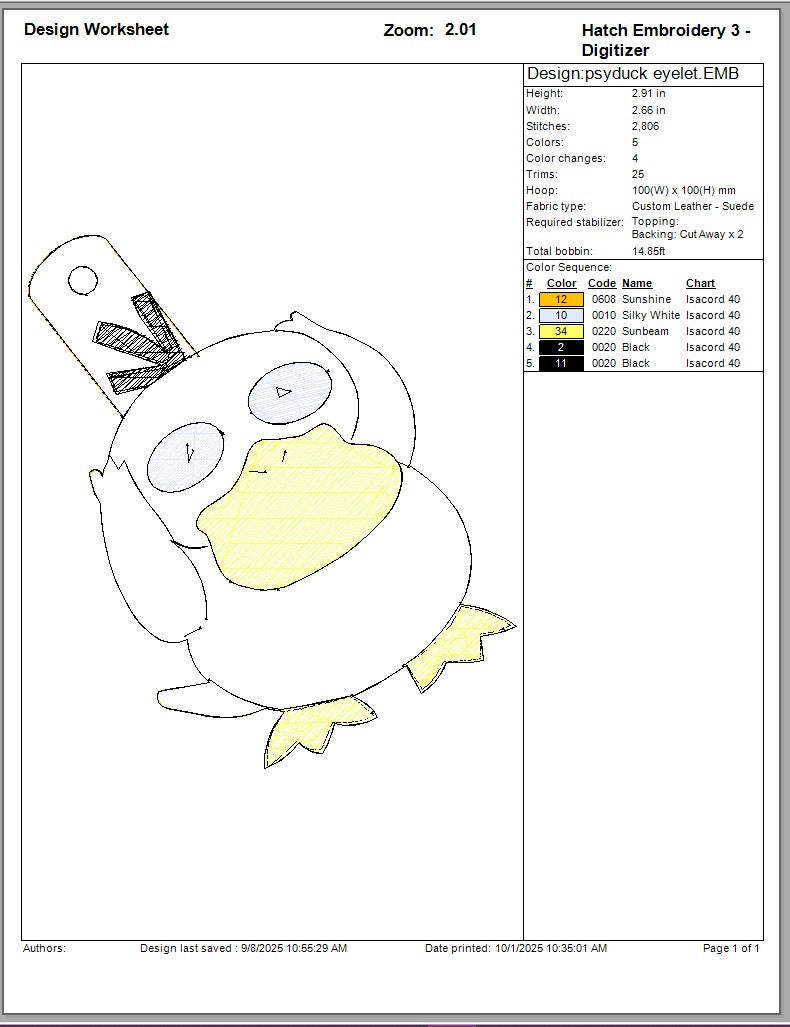
Task: Click the Black swatch numbered 2
Action: point(561,347)
